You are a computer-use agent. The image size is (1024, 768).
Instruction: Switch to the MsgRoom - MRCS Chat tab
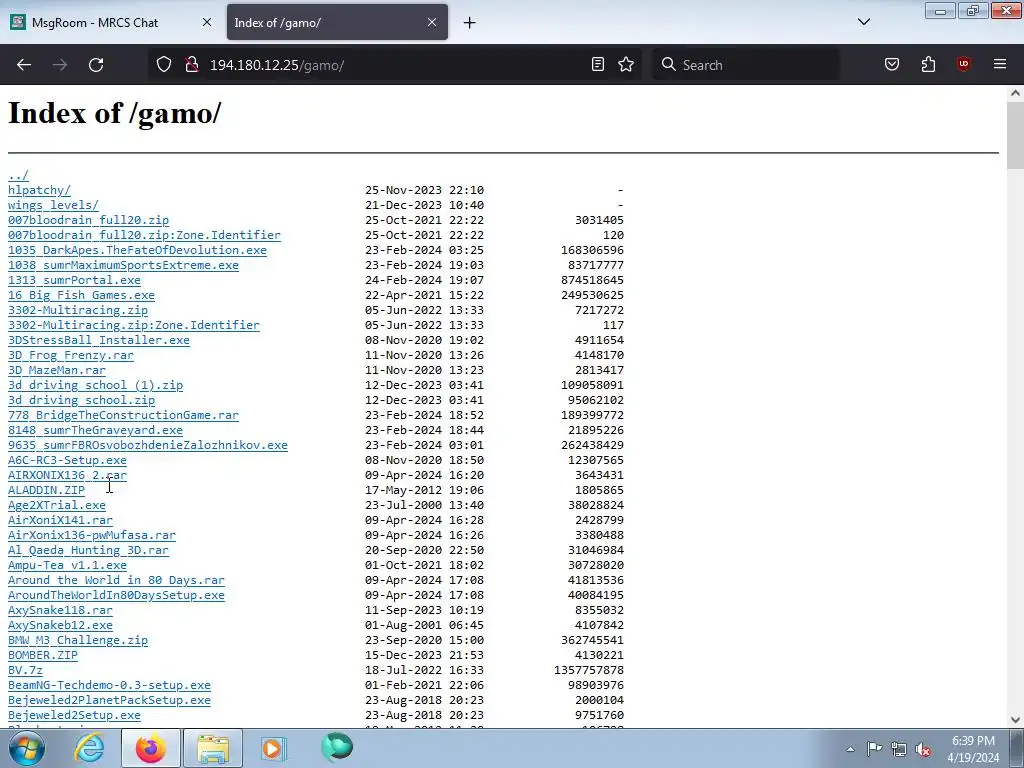pos(112,22)
